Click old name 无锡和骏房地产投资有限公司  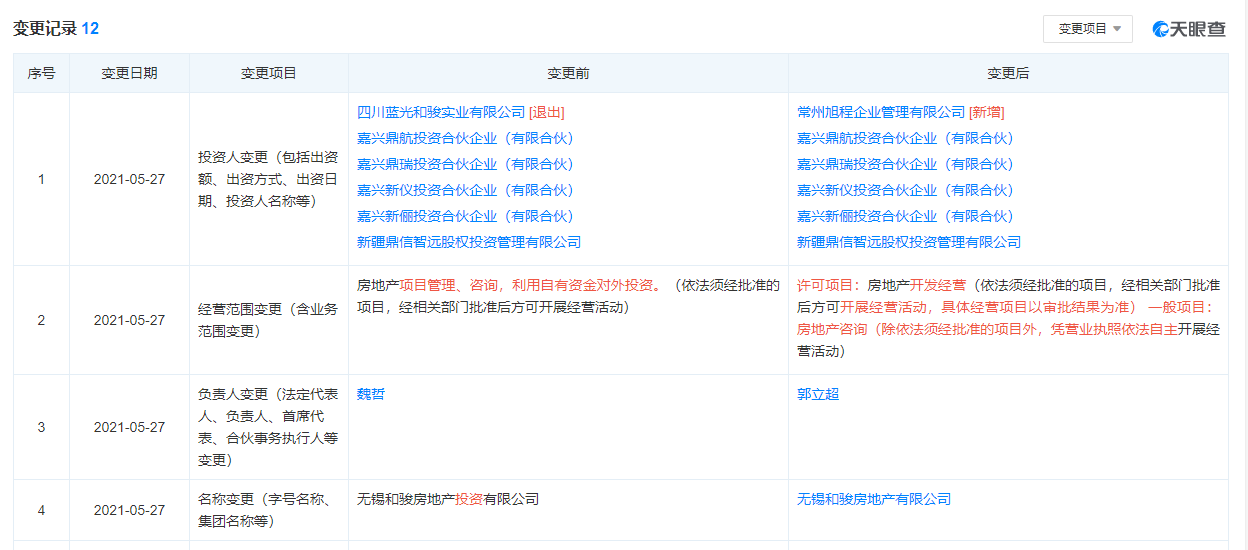448,499
